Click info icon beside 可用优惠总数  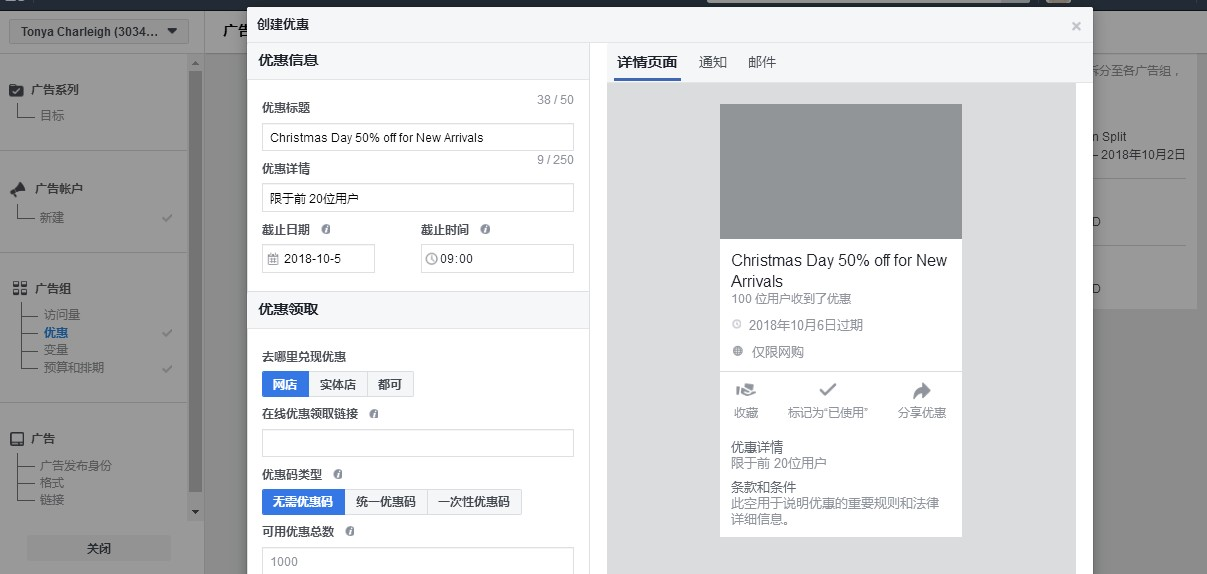click(350, 532)
